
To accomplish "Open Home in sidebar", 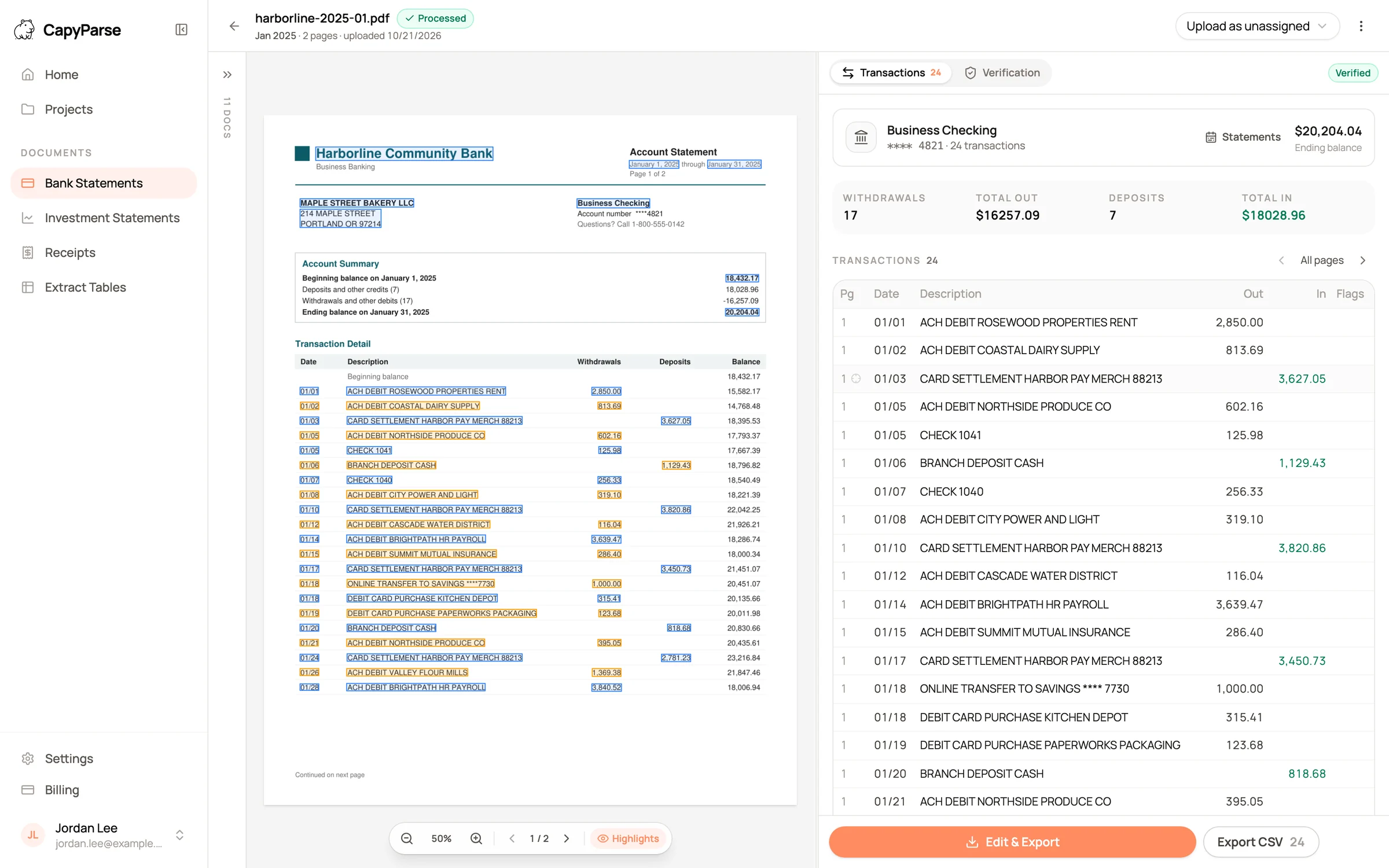I will [104, 75].
